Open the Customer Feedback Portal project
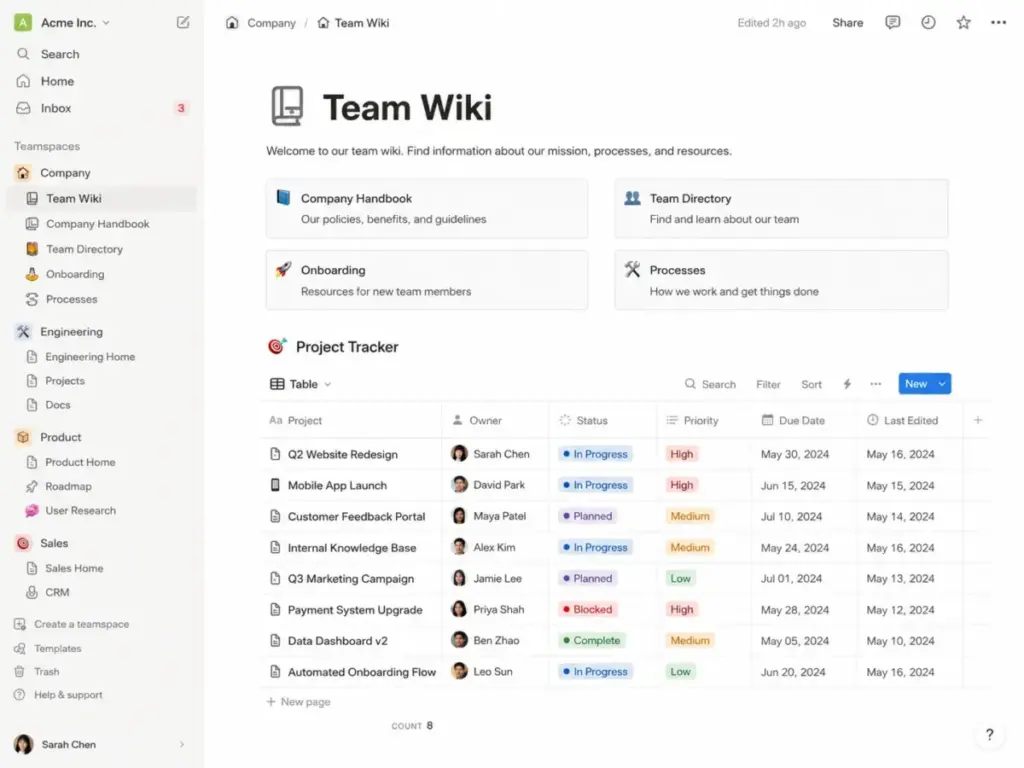The height and width of the screenshot is (768, 1024). [356, 516]
